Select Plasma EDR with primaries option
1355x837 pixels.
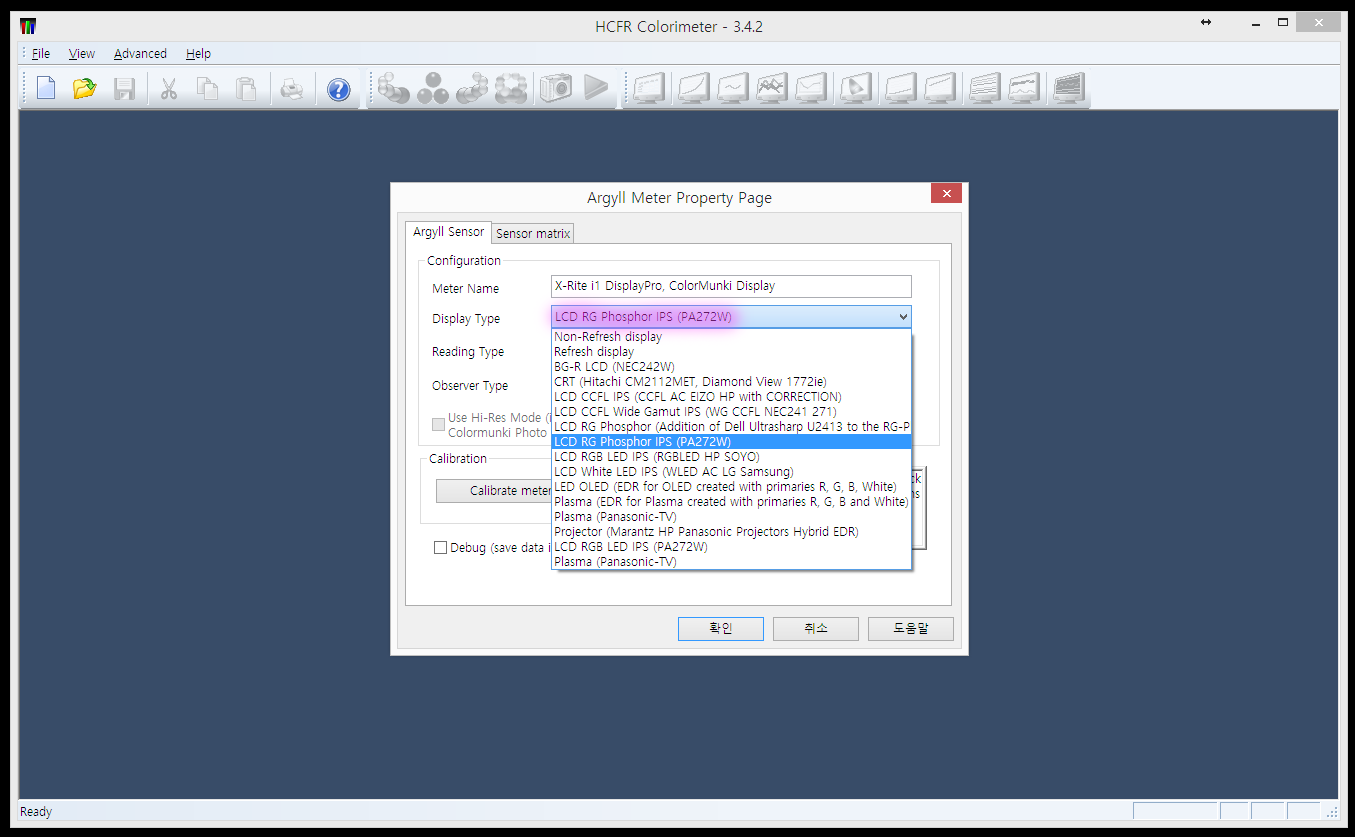click(731, 502)
